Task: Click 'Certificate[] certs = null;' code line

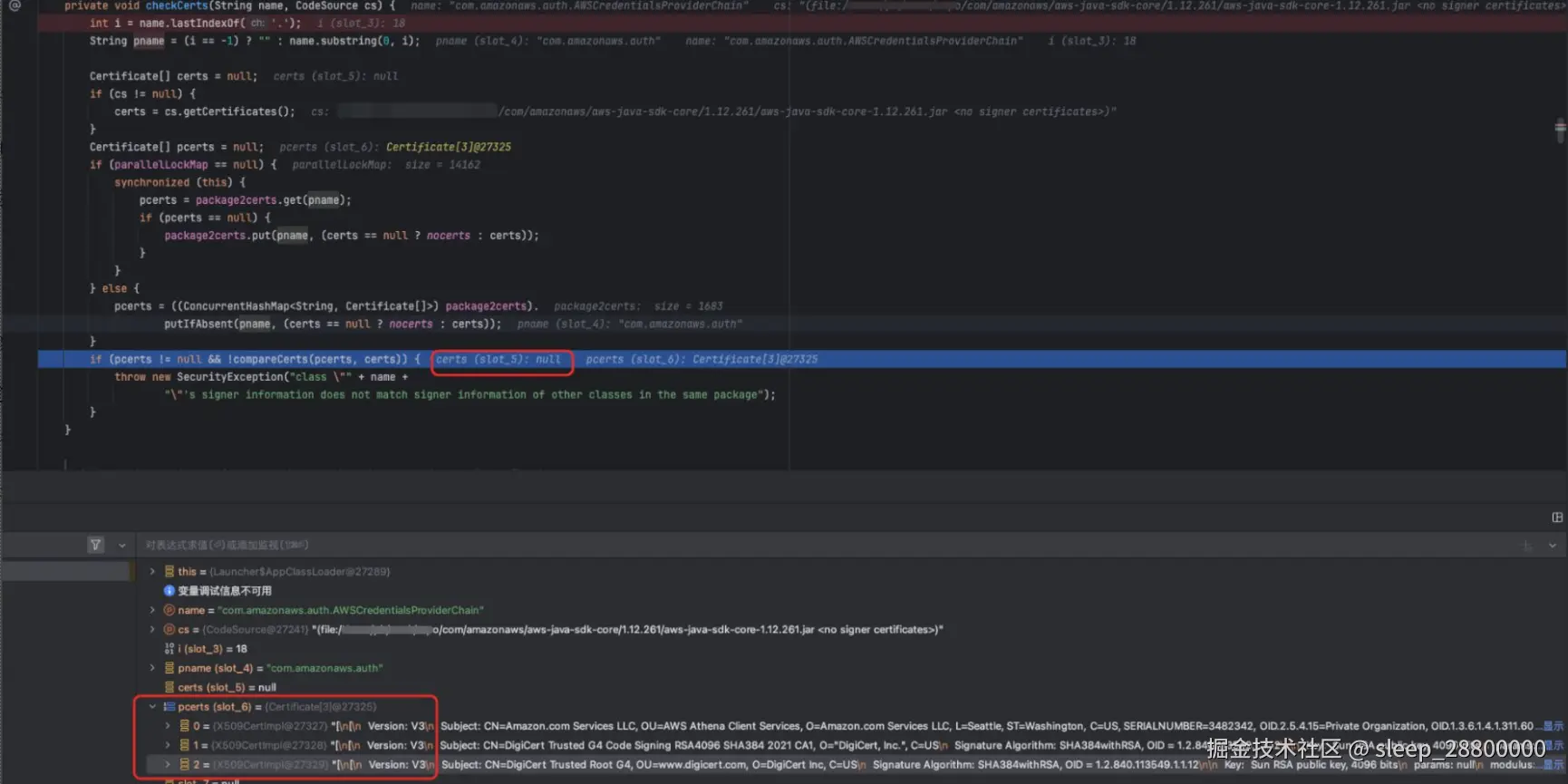Action: [x=173, y=76]
